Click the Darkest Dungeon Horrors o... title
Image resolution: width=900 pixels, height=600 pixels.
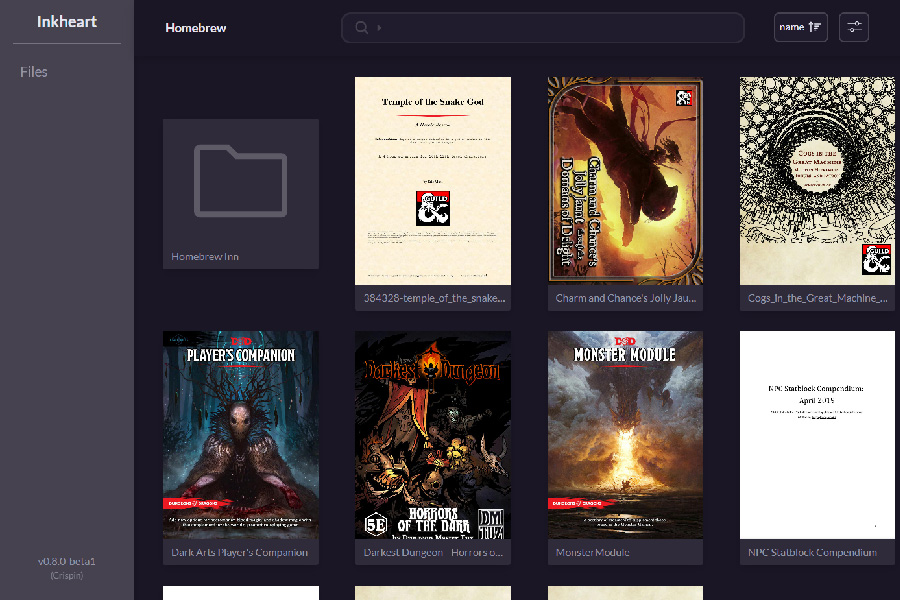pyautogui.click(x=433, y=552)
